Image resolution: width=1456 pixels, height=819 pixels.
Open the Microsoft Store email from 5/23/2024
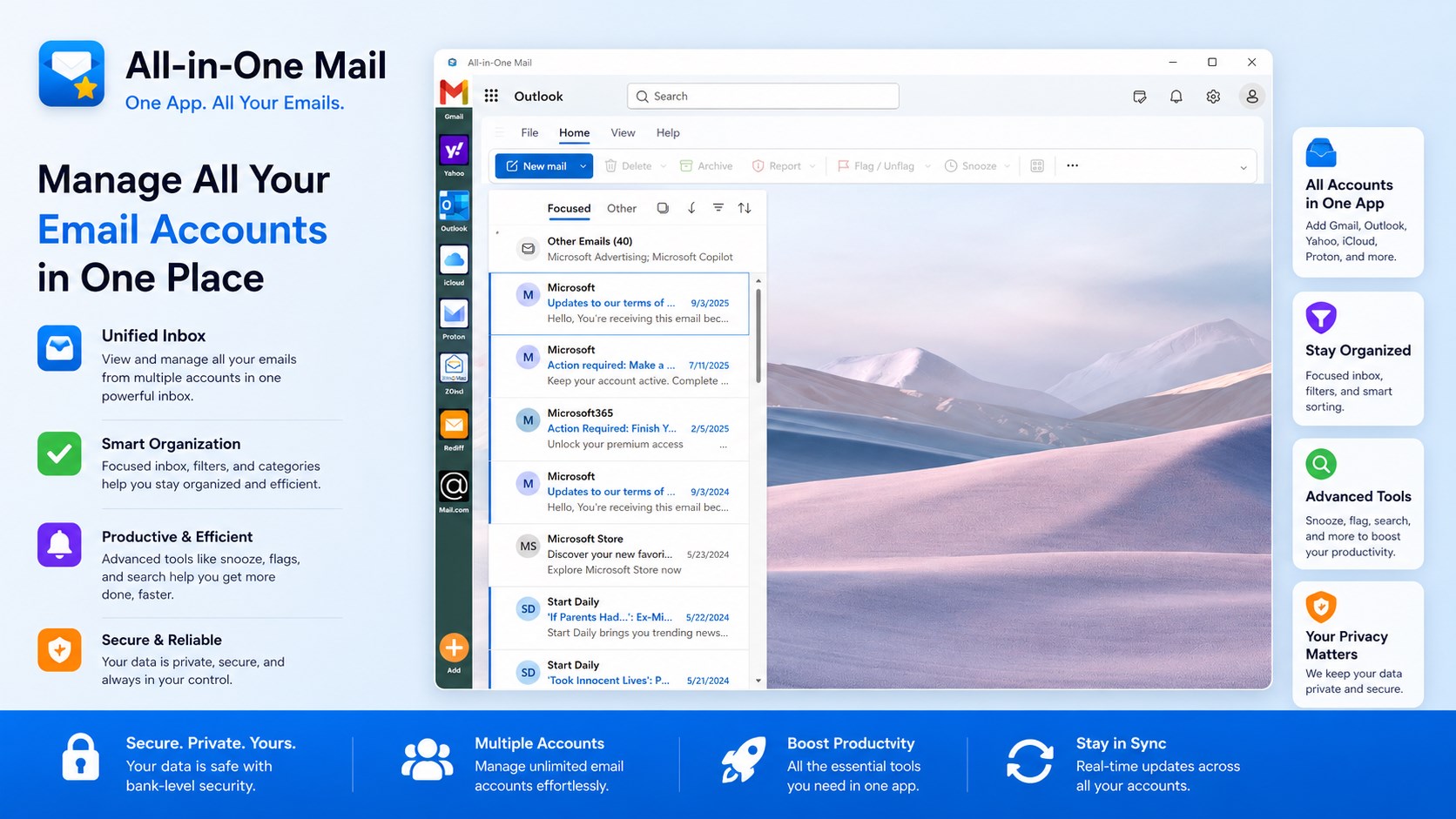coord(620,554)
